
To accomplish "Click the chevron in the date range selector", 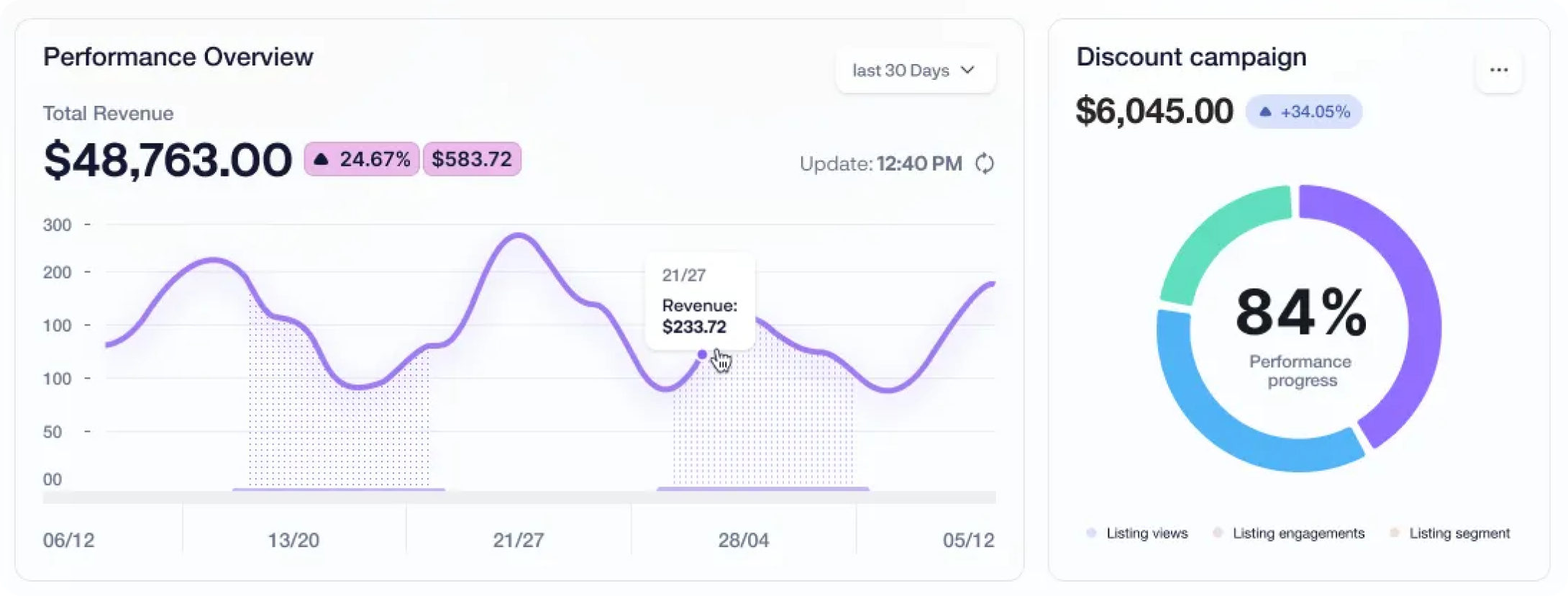I will [968, 70].
